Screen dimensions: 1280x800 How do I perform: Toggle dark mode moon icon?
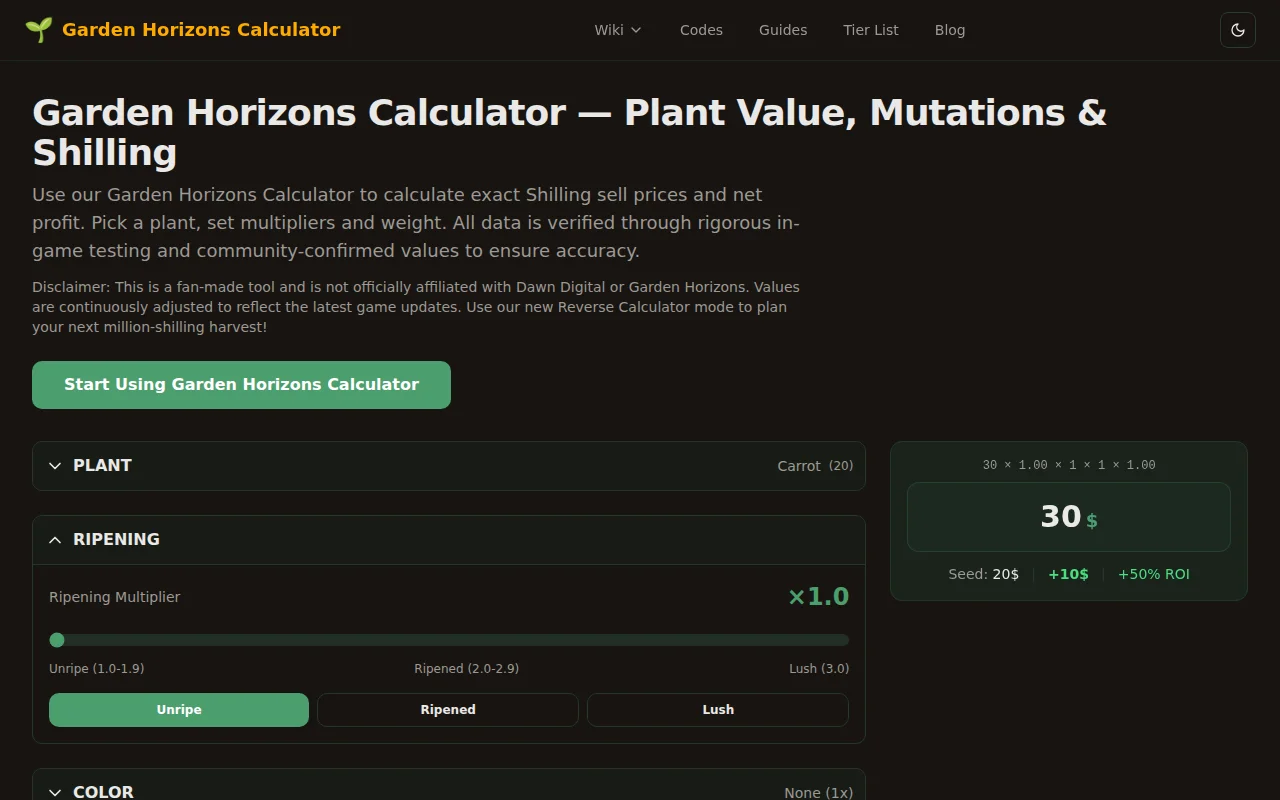point(1238,30)
